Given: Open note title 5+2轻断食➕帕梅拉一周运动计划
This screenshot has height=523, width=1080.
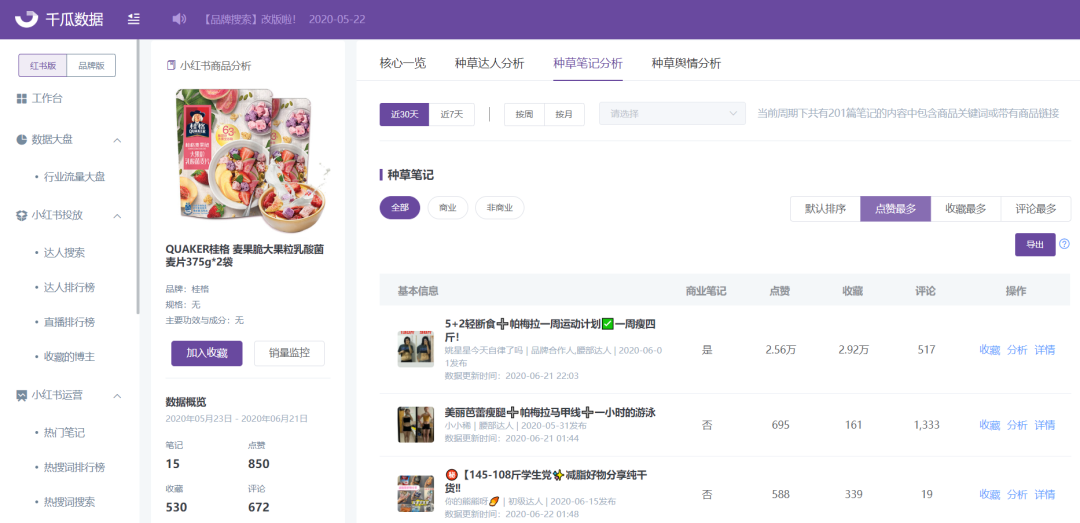Looking at the screenshot, I should 548,331.
